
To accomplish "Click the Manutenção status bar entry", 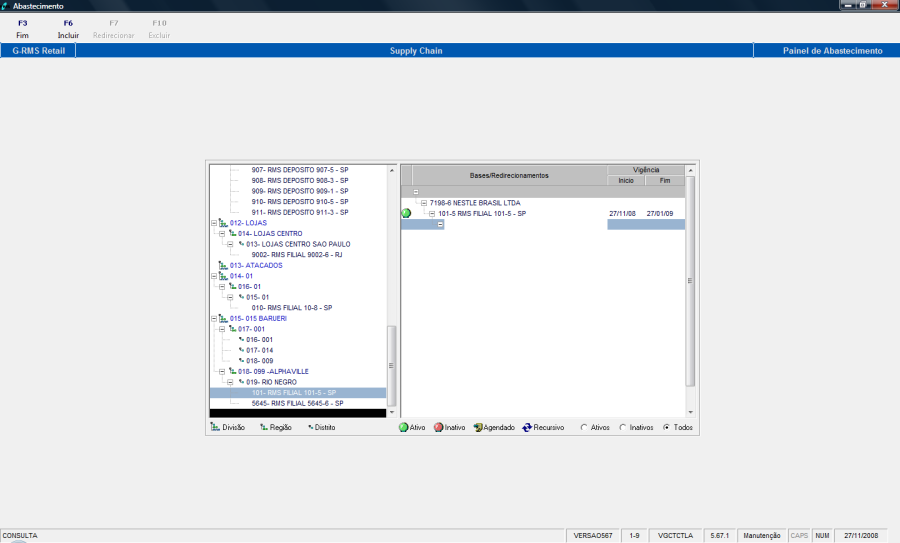I will tap(762, 536).
